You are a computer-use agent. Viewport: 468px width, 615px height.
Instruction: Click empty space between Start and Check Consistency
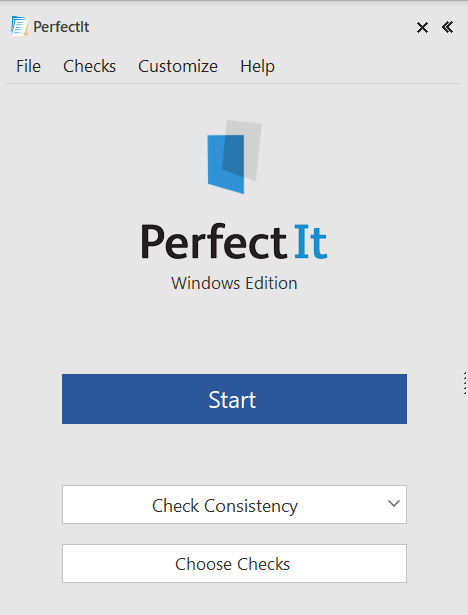pyautogui.click(x=234, y=455)
